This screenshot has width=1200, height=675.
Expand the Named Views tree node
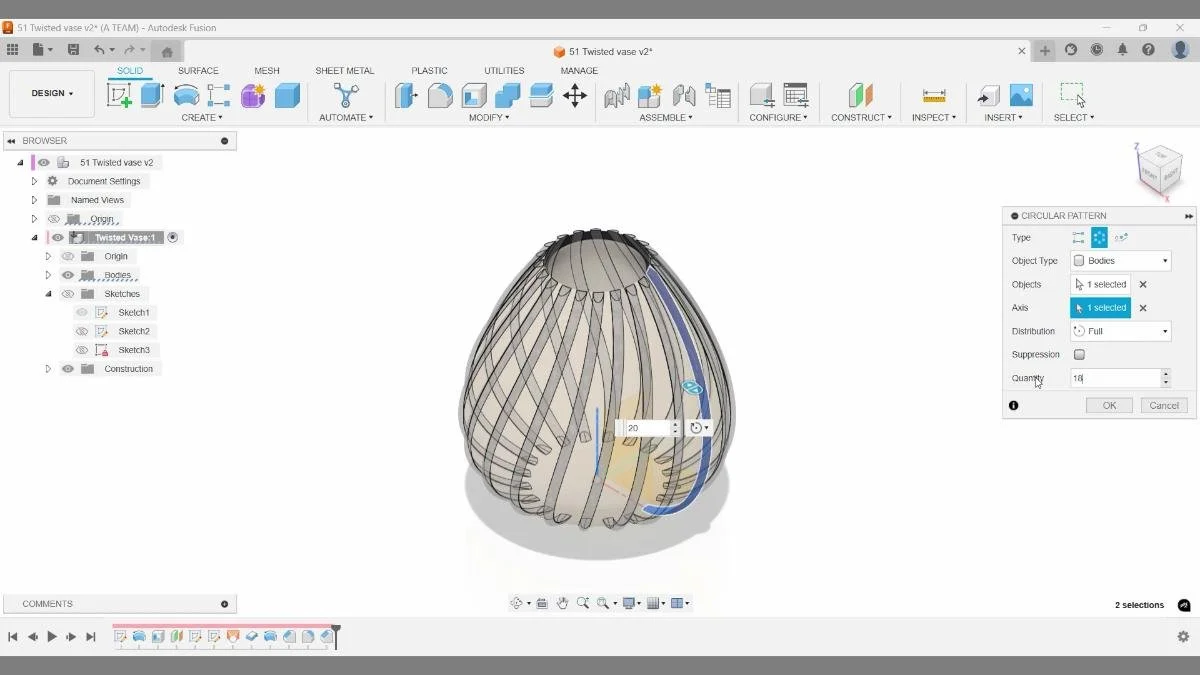(34, 200)
